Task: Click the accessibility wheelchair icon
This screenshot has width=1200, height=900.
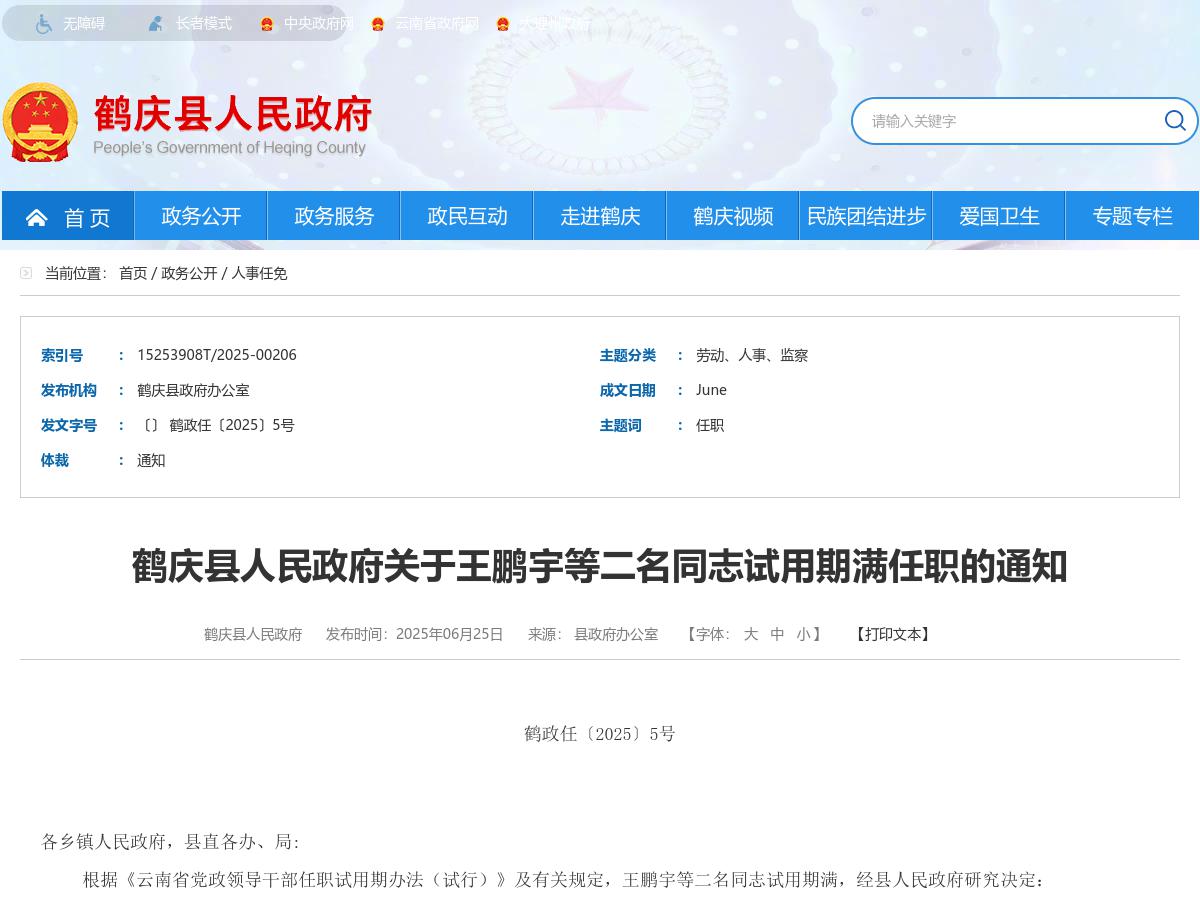Action: coord(43,23)
